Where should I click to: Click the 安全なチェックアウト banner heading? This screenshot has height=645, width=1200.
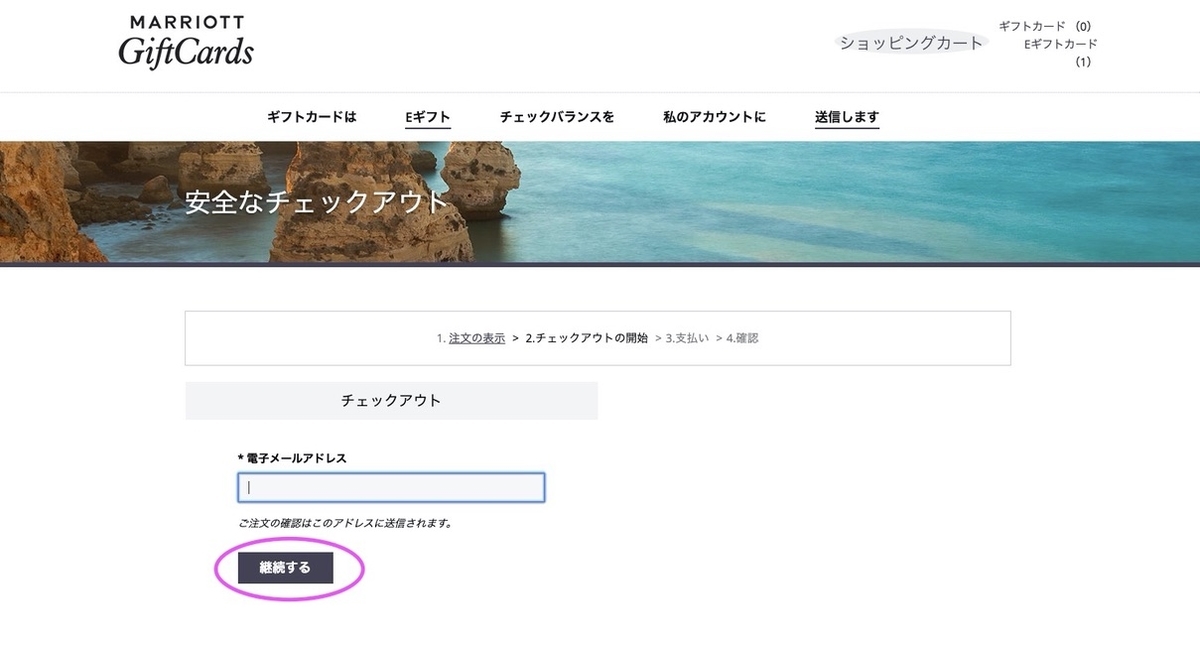point(317,202)
